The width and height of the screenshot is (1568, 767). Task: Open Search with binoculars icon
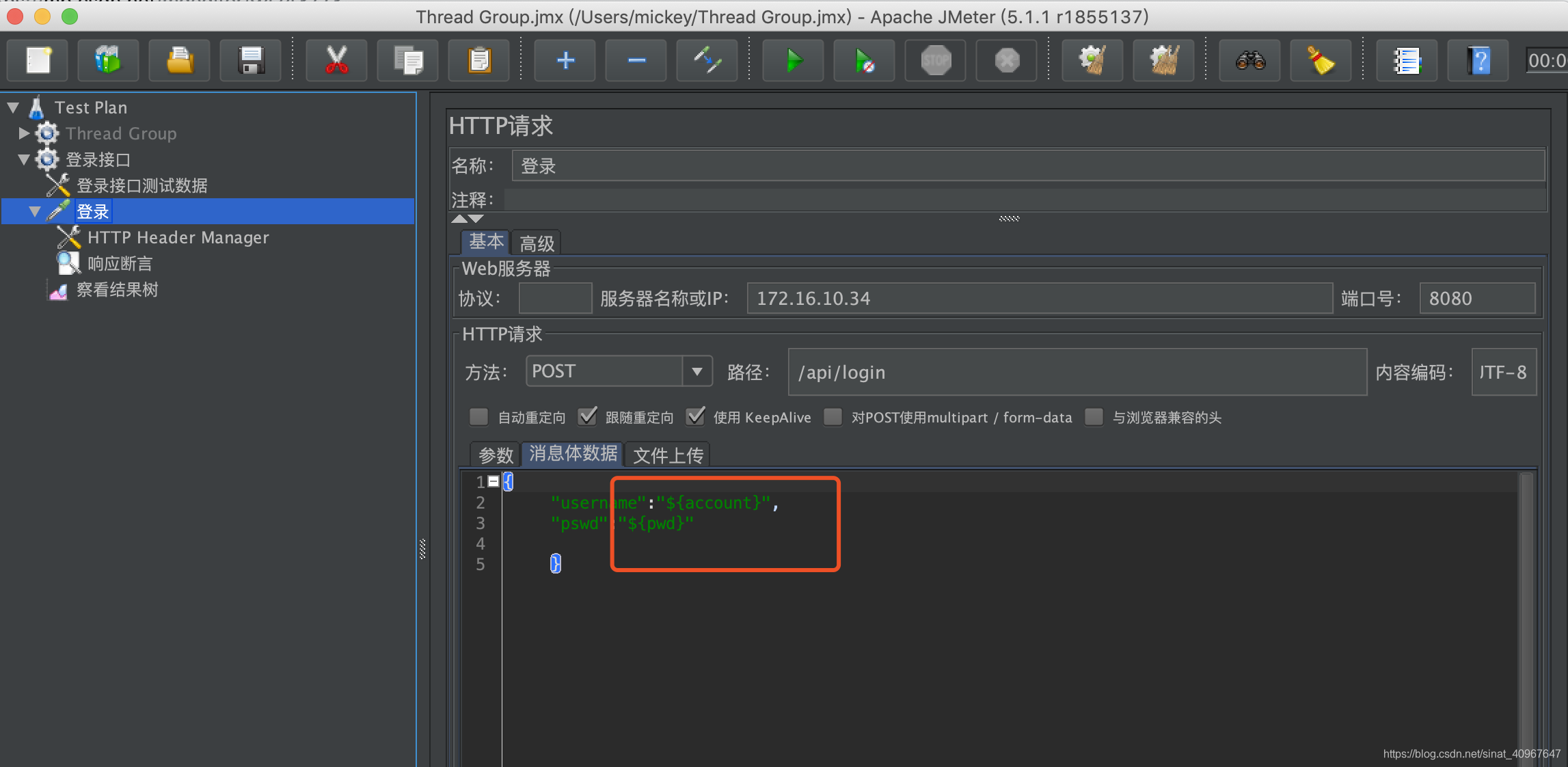pyautogui.click(x=1249, y=61)
